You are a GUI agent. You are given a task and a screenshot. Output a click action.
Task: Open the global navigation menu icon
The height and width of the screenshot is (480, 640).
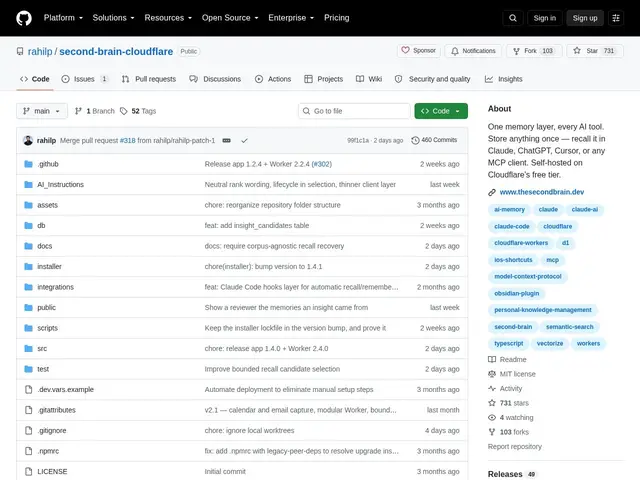click(x=616, y=18)
